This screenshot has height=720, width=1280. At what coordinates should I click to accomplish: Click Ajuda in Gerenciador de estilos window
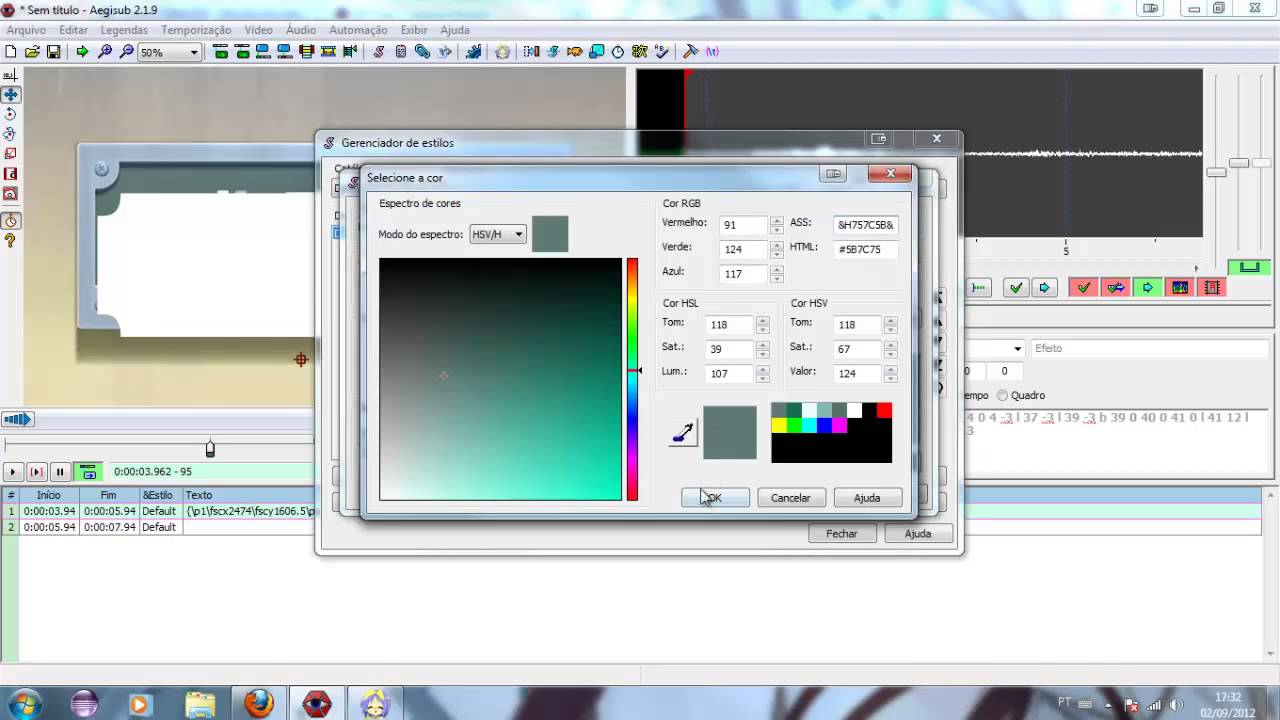coord(918,533)
